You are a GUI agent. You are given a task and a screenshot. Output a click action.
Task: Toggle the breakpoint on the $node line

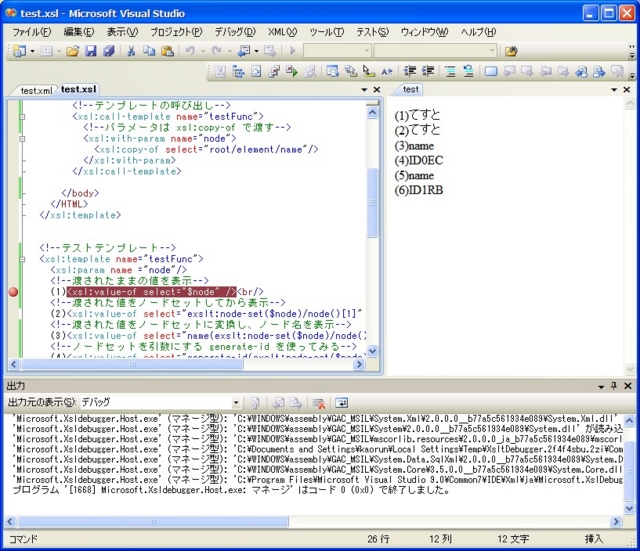pos(13,292)
